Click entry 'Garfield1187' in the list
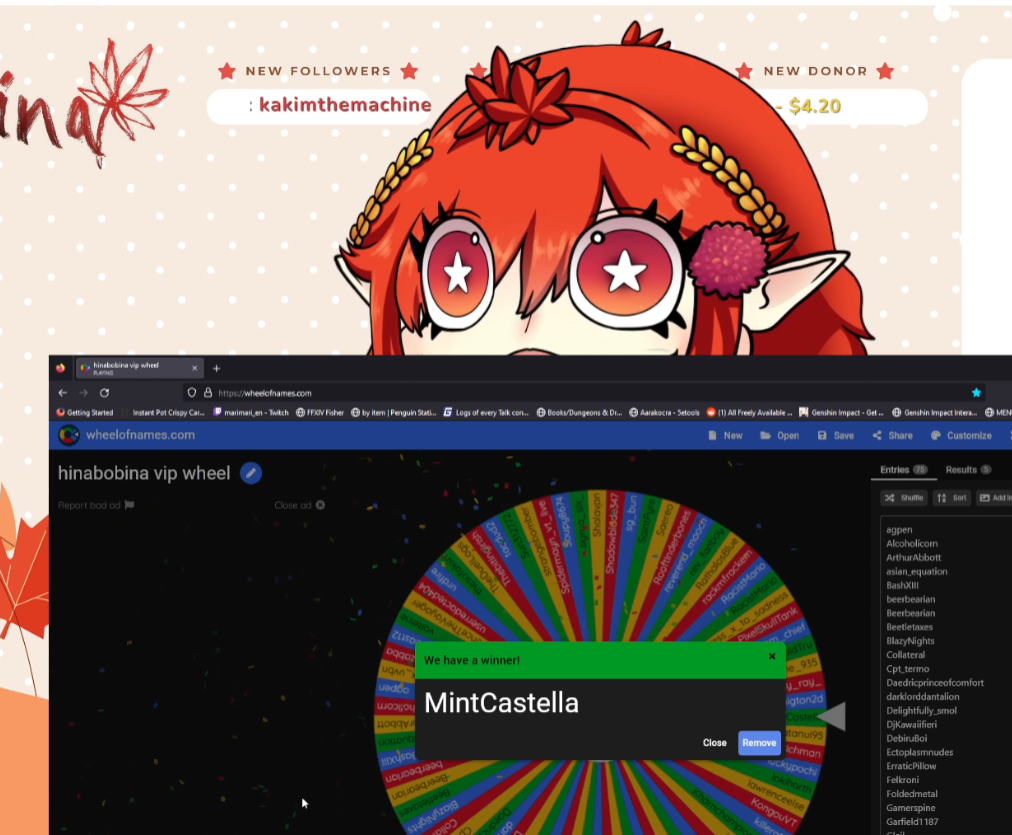Image resolution: width=1012 pixels, height=835 pixels. (x=912, y=821)
